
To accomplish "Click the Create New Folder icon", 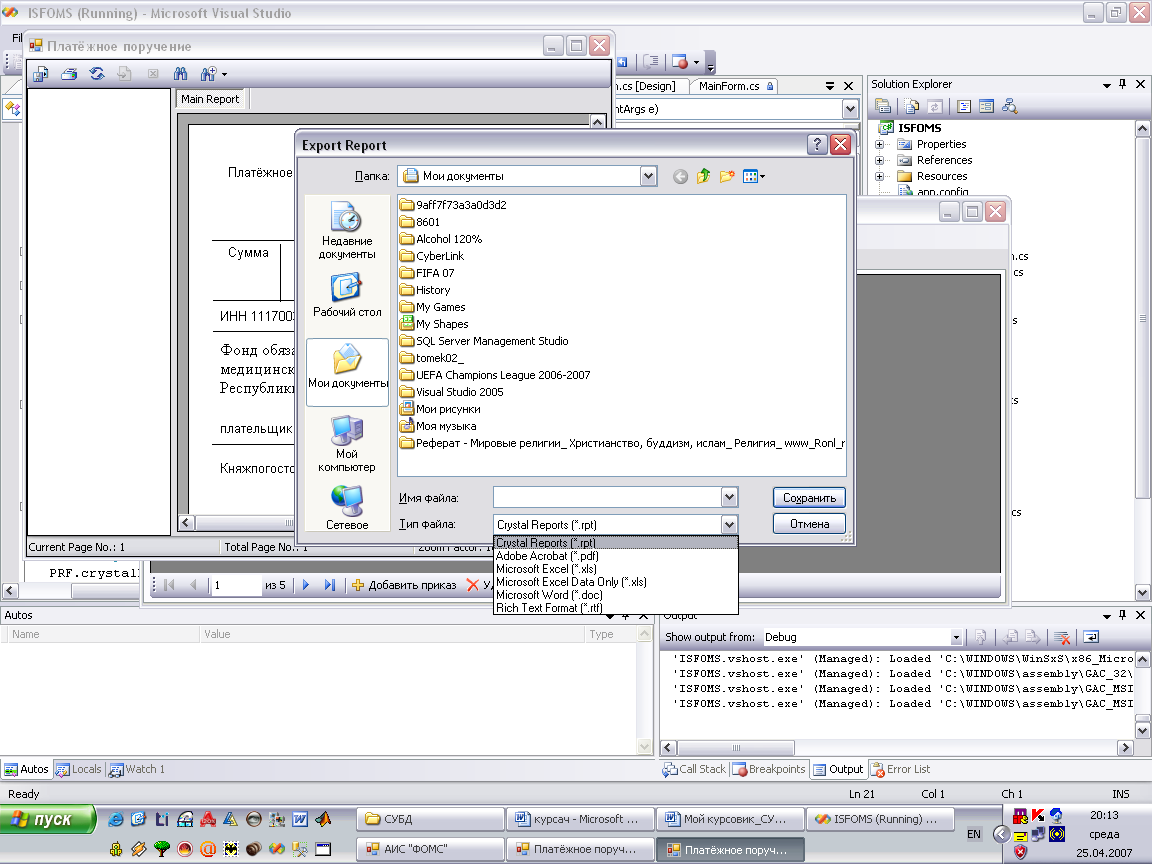I will click(x=727, y=176).
